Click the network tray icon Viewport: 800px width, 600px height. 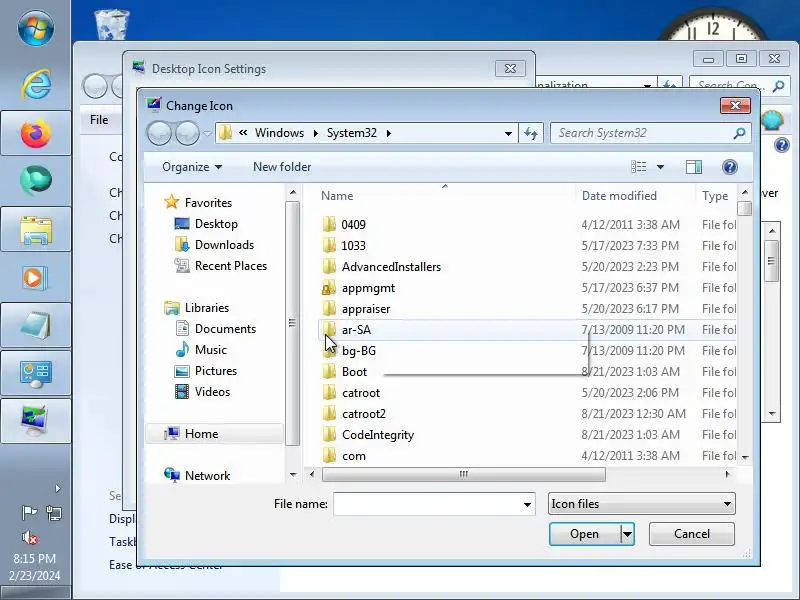click(x=54, y=512)
